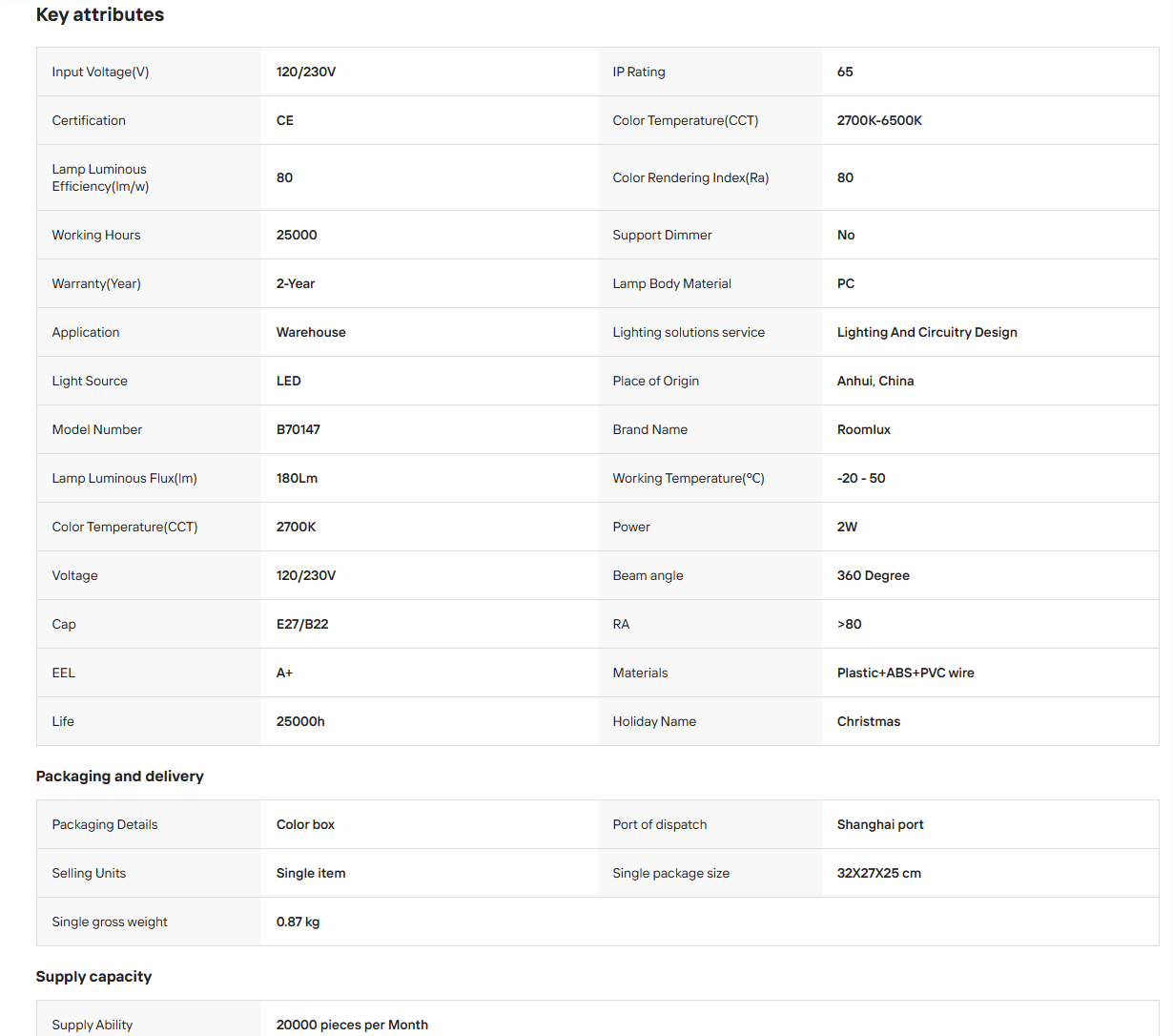Click the Color Temperature 2700K-6500K value
The width and height of the screenshot is (1173, 1036).
(879, 120)
